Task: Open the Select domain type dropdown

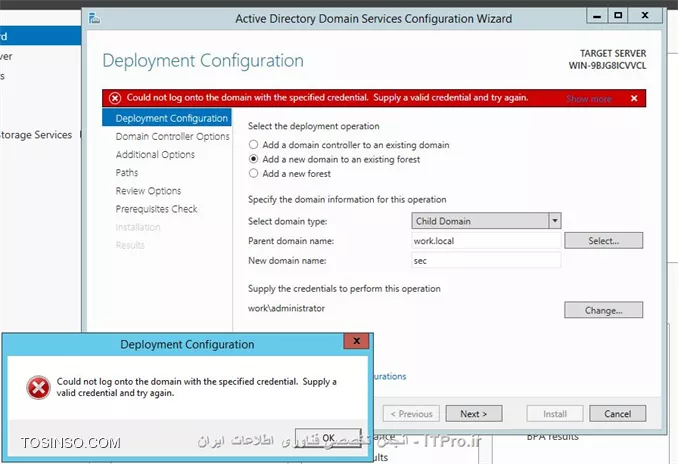Action: click(x=486, y=221)
